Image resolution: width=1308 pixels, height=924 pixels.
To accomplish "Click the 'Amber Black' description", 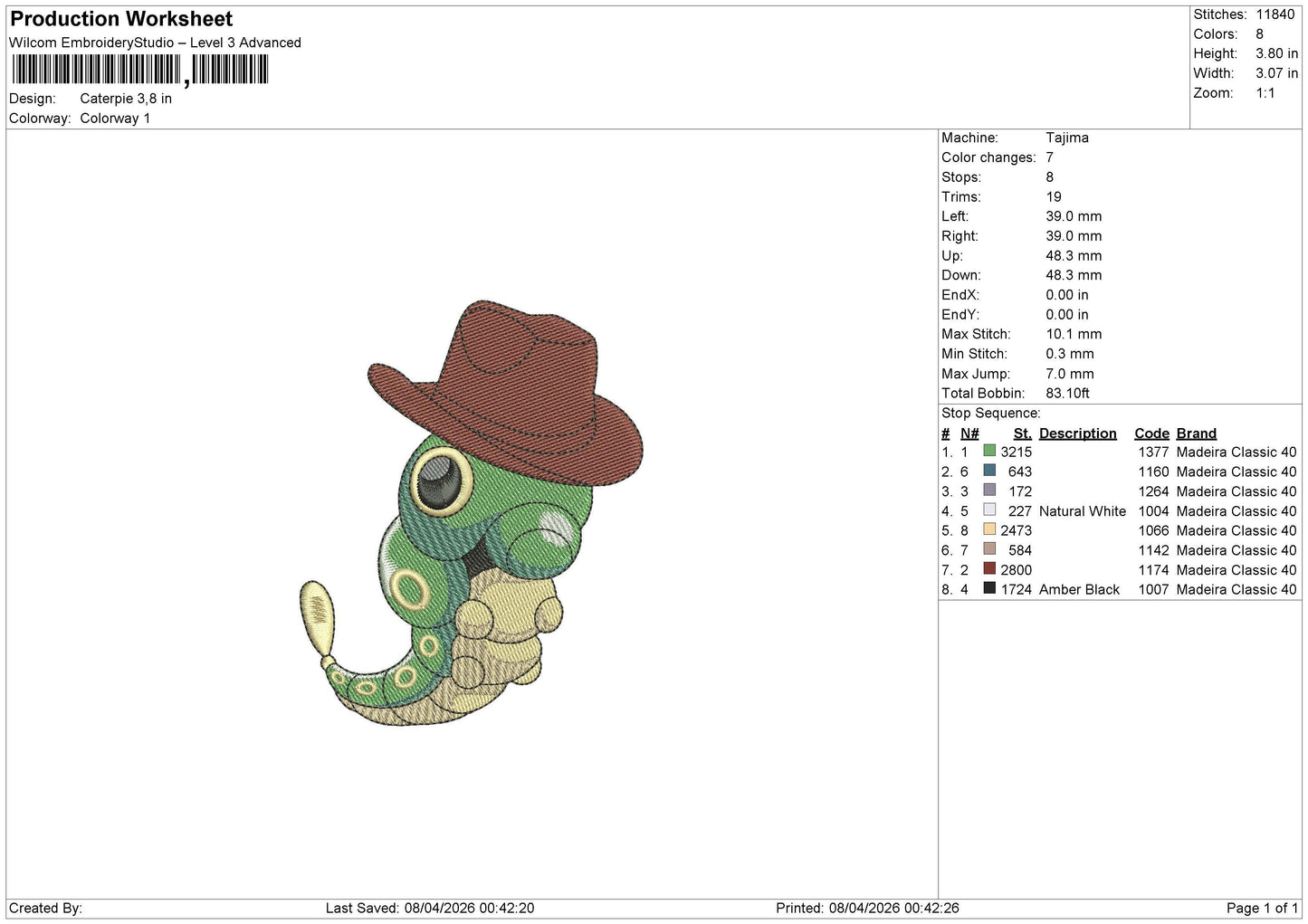I will (1080, 589).
